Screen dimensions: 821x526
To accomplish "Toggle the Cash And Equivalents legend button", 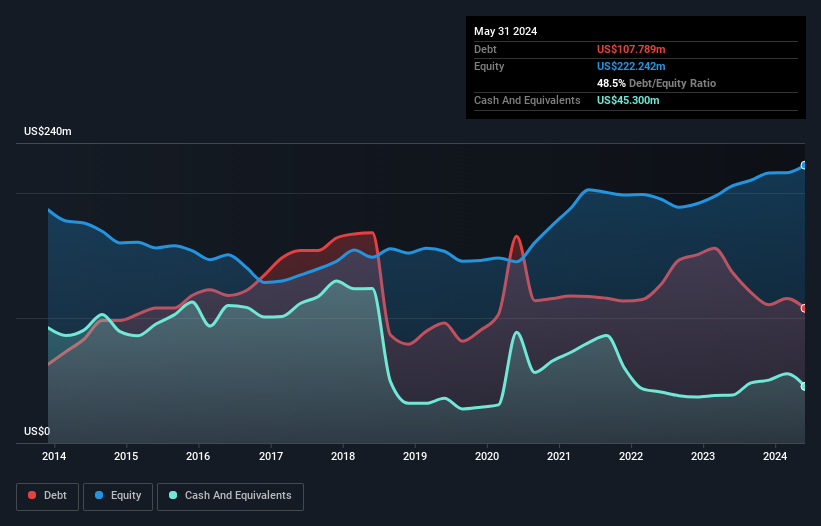I will pos(230,496).
